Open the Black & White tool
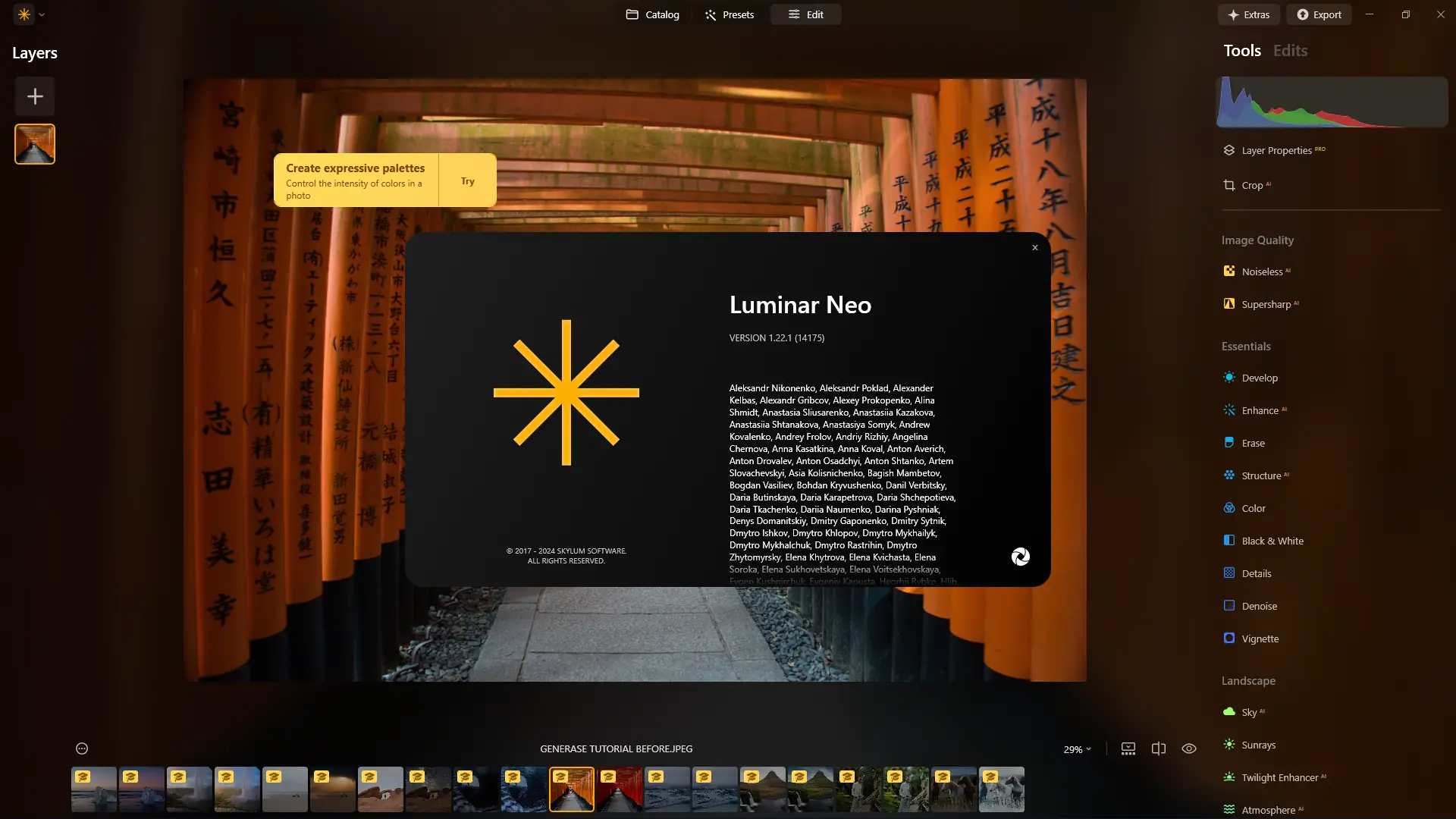The width and height of the screenshot is (1456, 819). 1272,541
